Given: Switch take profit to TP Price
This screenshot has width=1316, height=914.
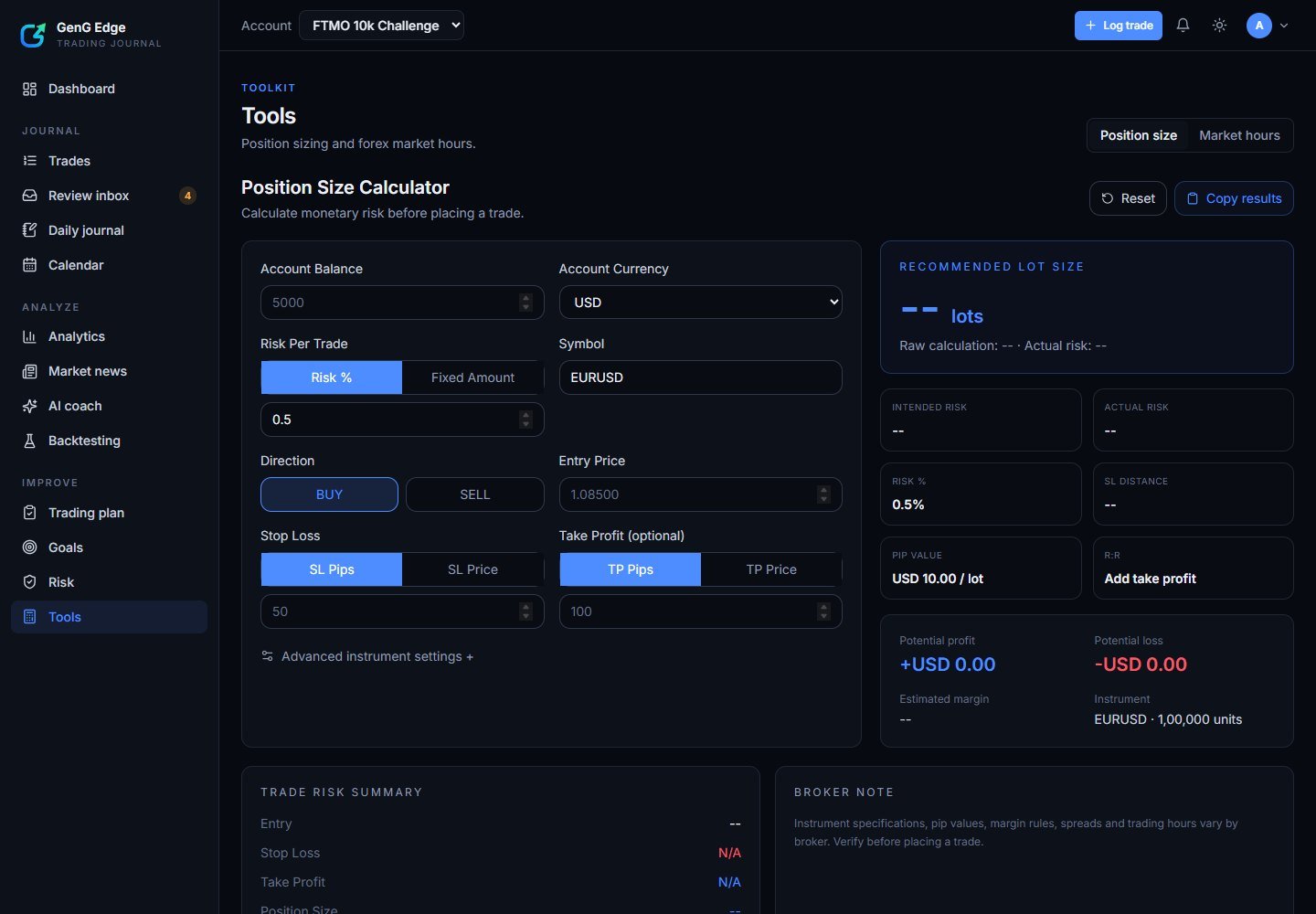Looking at the screenshot, I should pyautogui.click(x=771, y=569).
